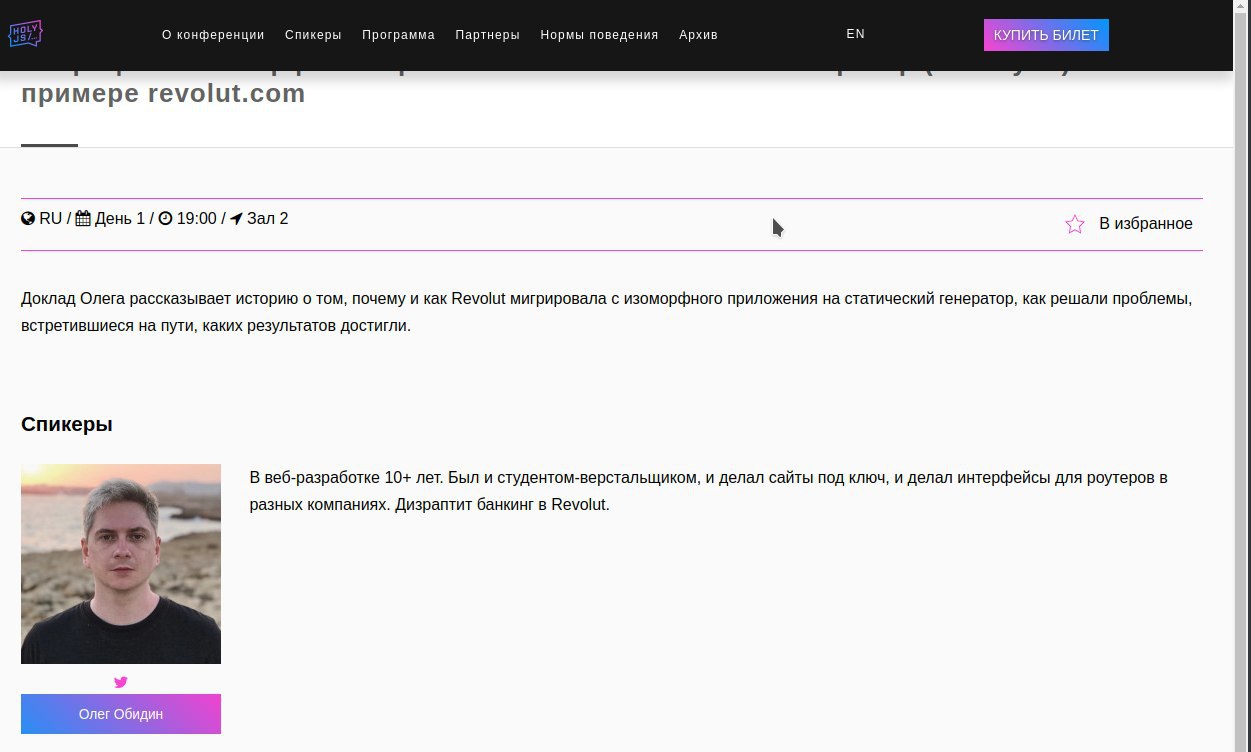This screenshot has height=752, width=1251.
Task: Go to Спикеры in the navigation bar
Action: point(313,35)
